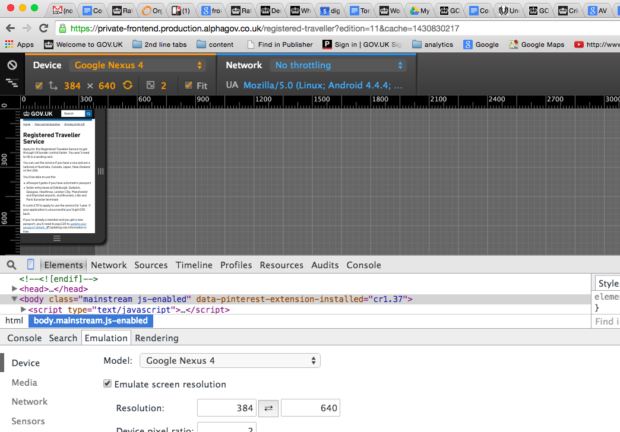Switch to the Resources panel tab
Screen dimensions: 620x432
[x=281, y=265]
